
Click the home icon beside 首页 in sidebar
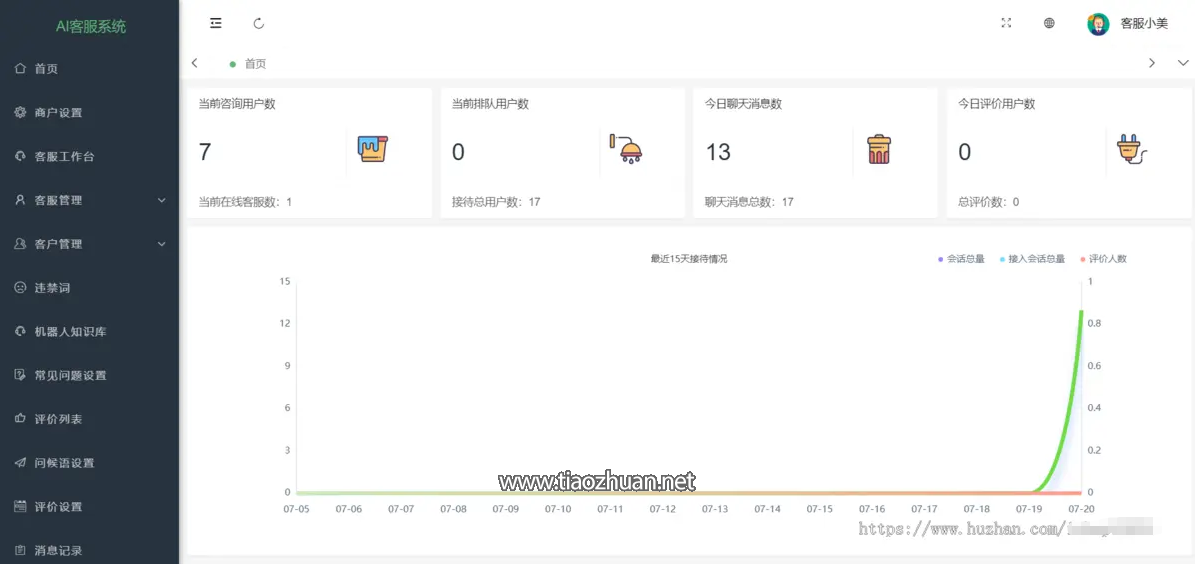21,69
